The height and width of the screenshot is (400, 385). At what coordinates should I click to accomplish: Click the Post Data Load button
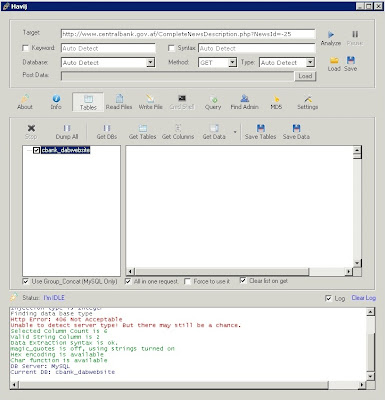pos(305,76)
